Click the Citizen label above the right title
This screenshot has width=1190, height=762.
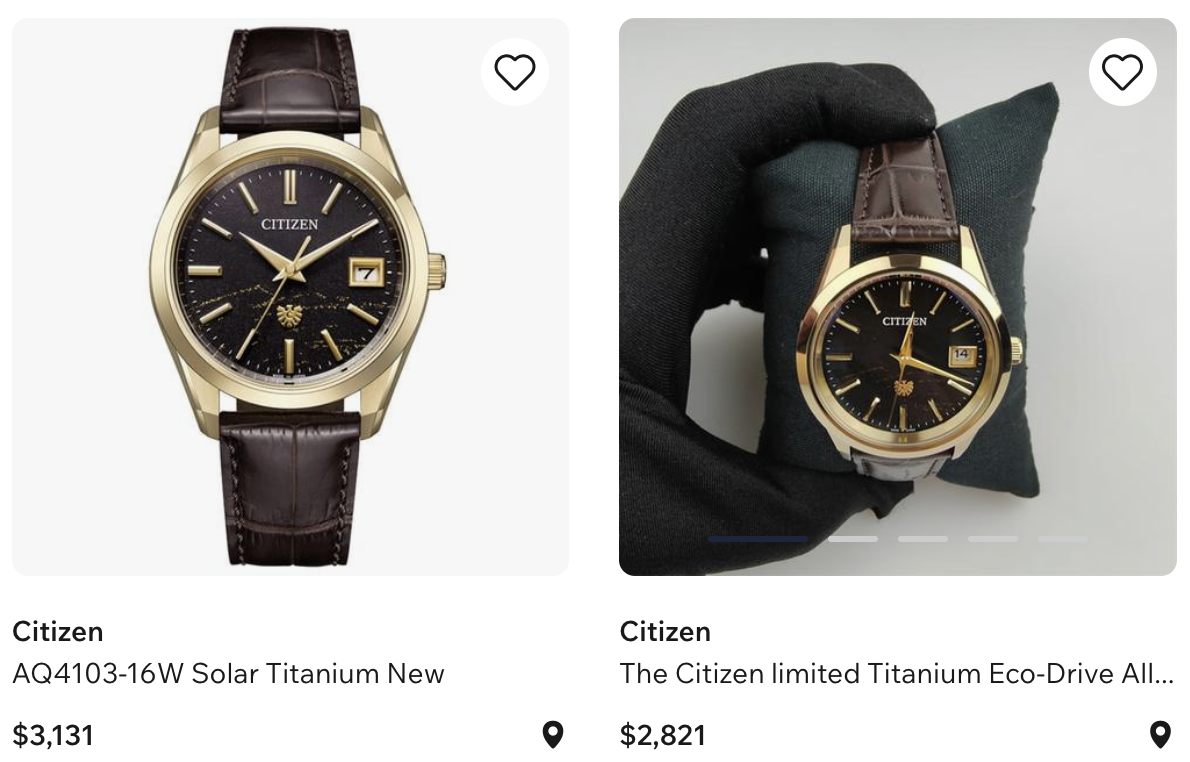[x=665, y=631]
